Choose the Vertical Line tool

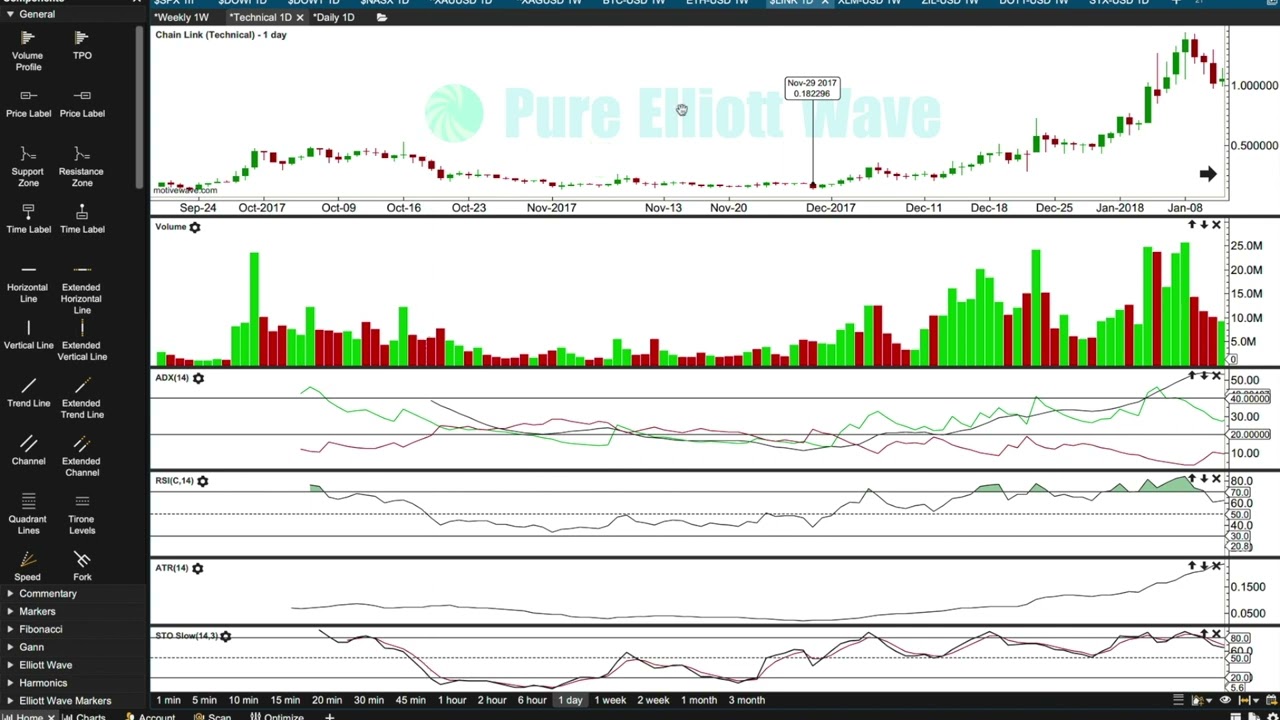coord(28,335)
